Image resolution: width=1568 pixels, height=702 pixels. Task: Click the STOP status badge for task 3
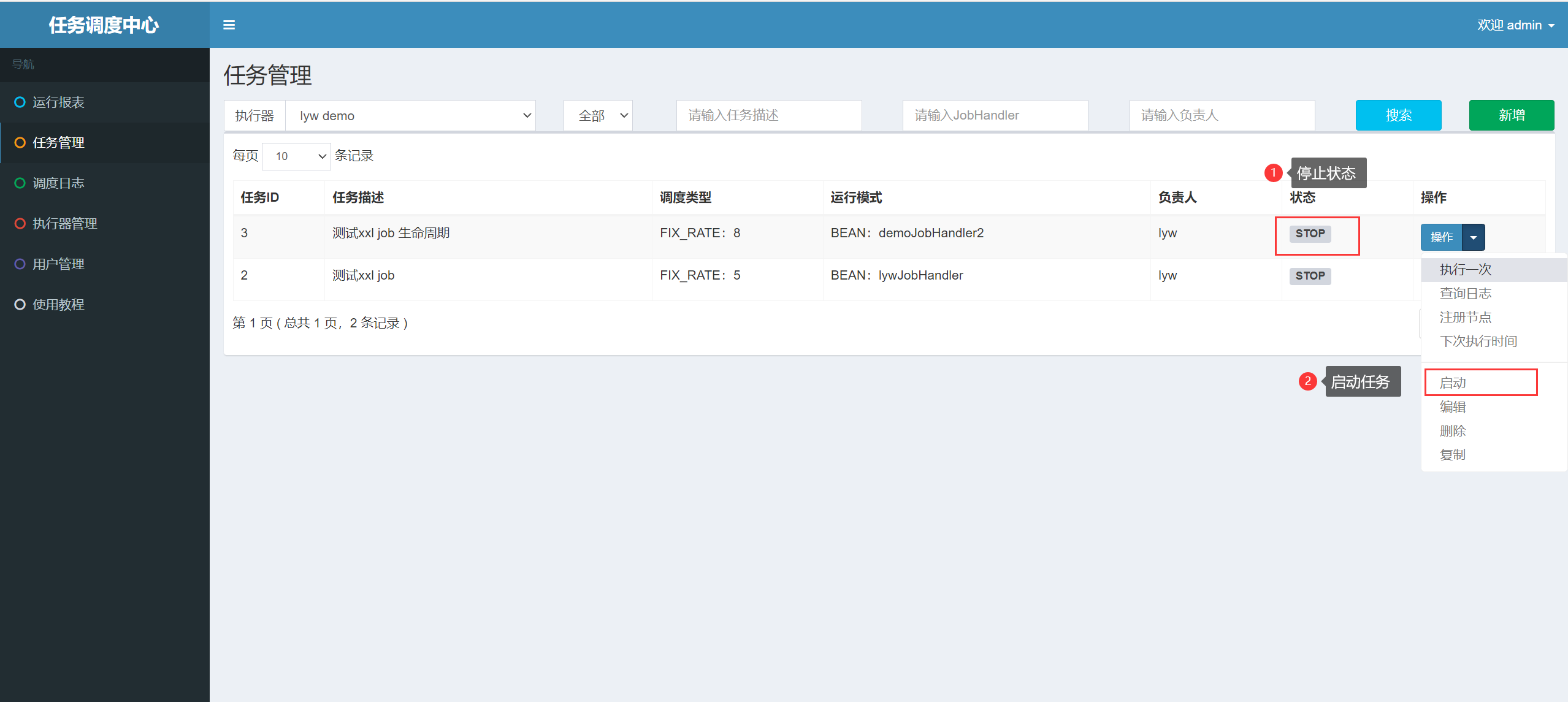coord(1310,234)
